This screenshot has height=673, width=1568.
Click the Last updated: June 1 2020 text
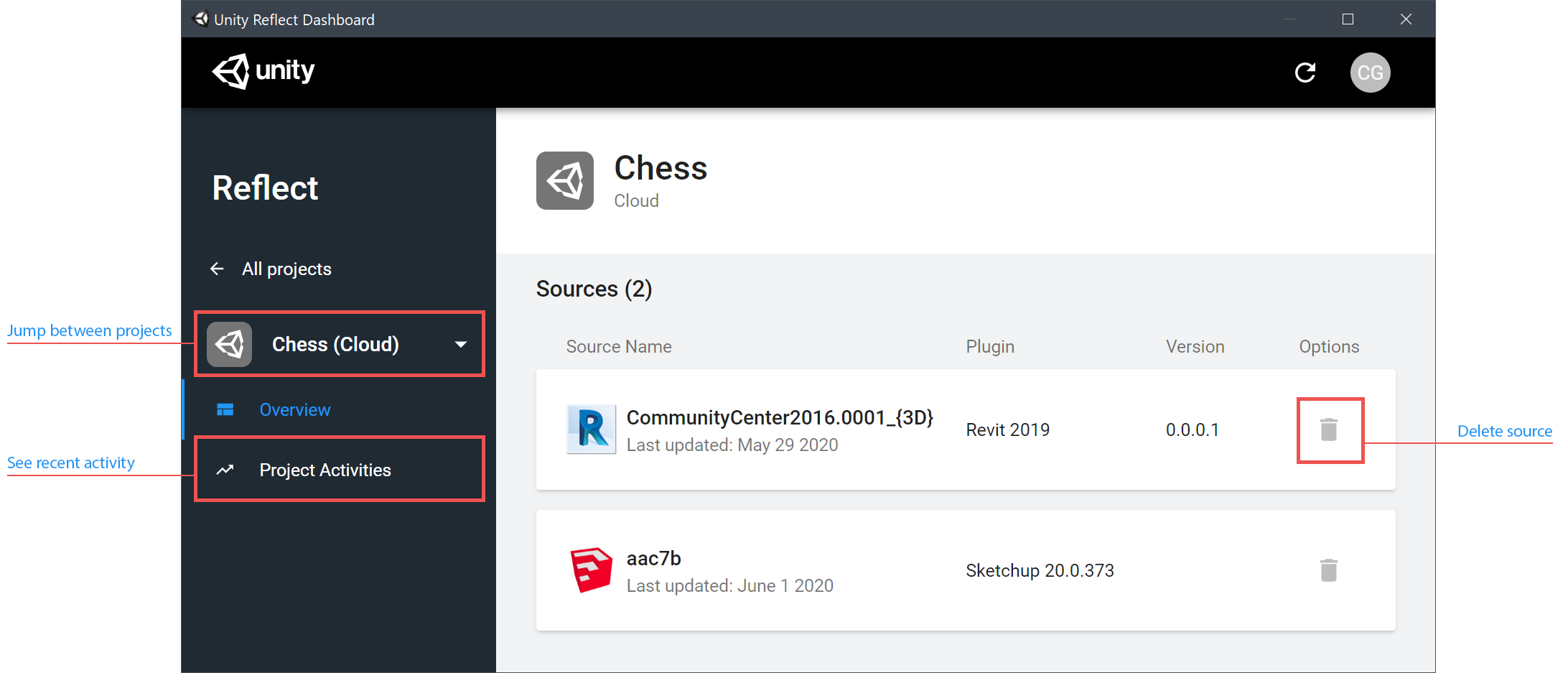pos(730,585)
